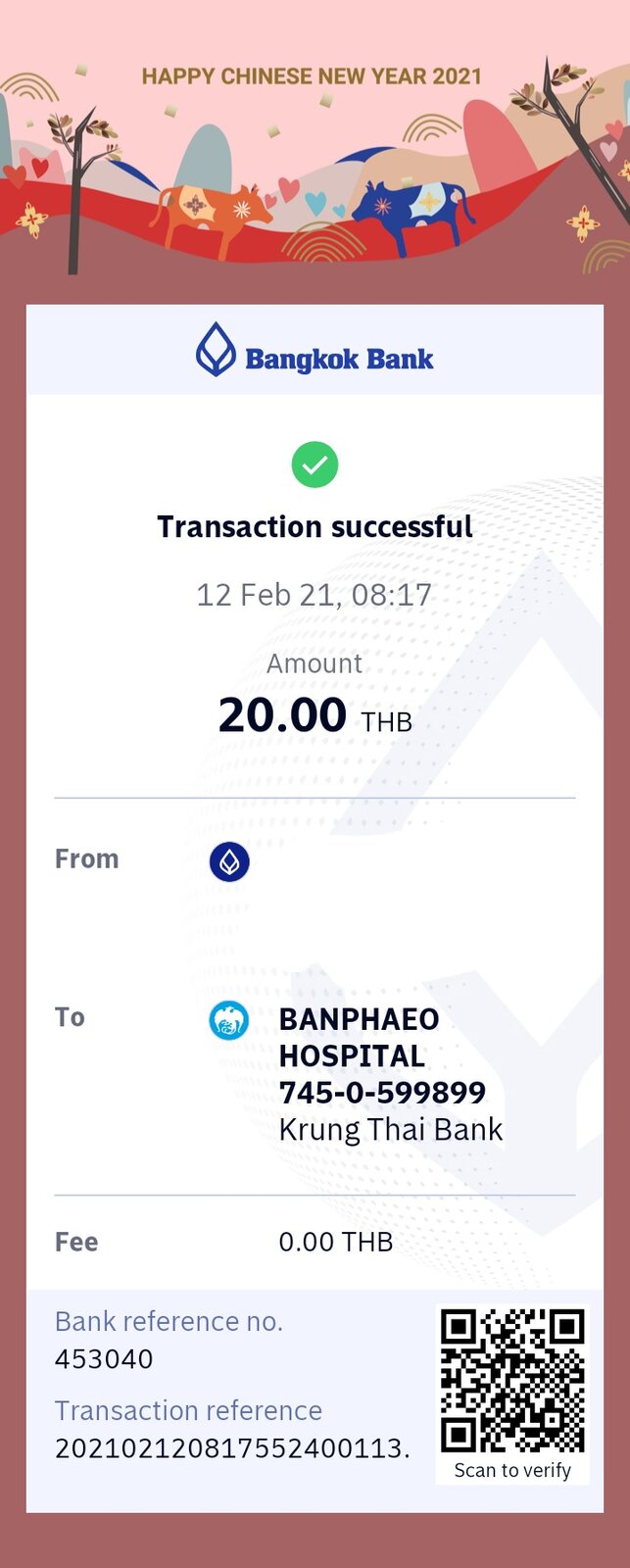Tap the date 12 Feb 21, 08:17

coord(314,595)
